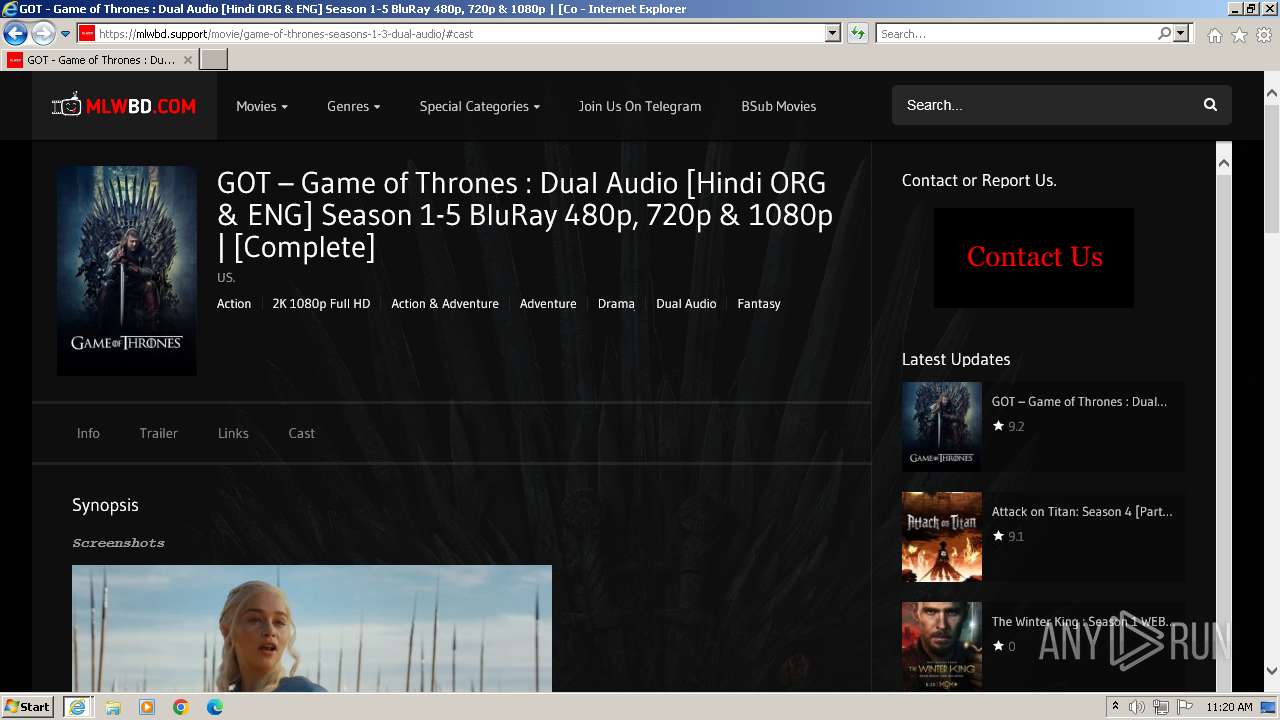Image resolution: width=1280 pixels, height=720 pixels.
Task: Expand the Movies menu
Action: [x=262, y=106]
